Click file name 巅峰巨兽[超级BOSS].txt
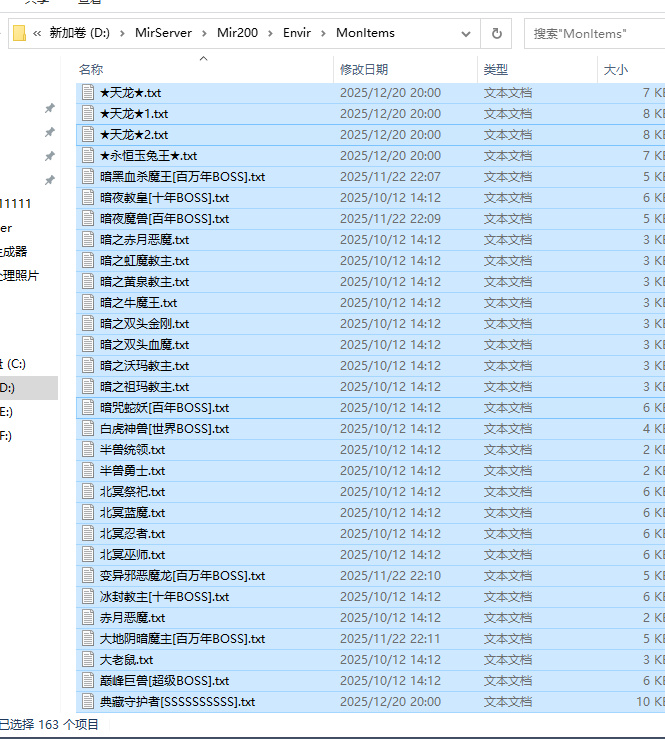The image size is (665, 739). pos(164,681)
